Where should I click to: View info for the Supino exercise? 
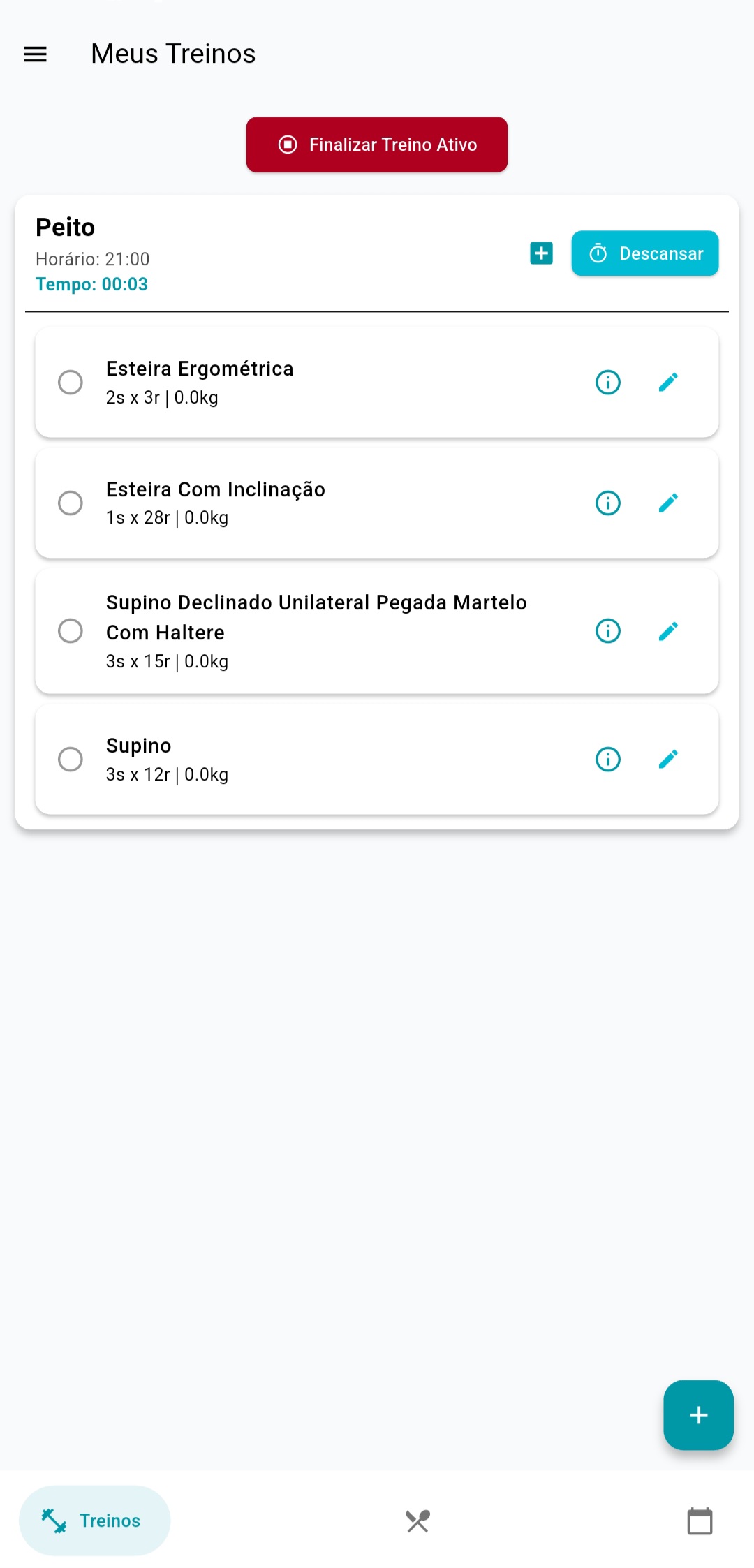[x=607, y=759]
